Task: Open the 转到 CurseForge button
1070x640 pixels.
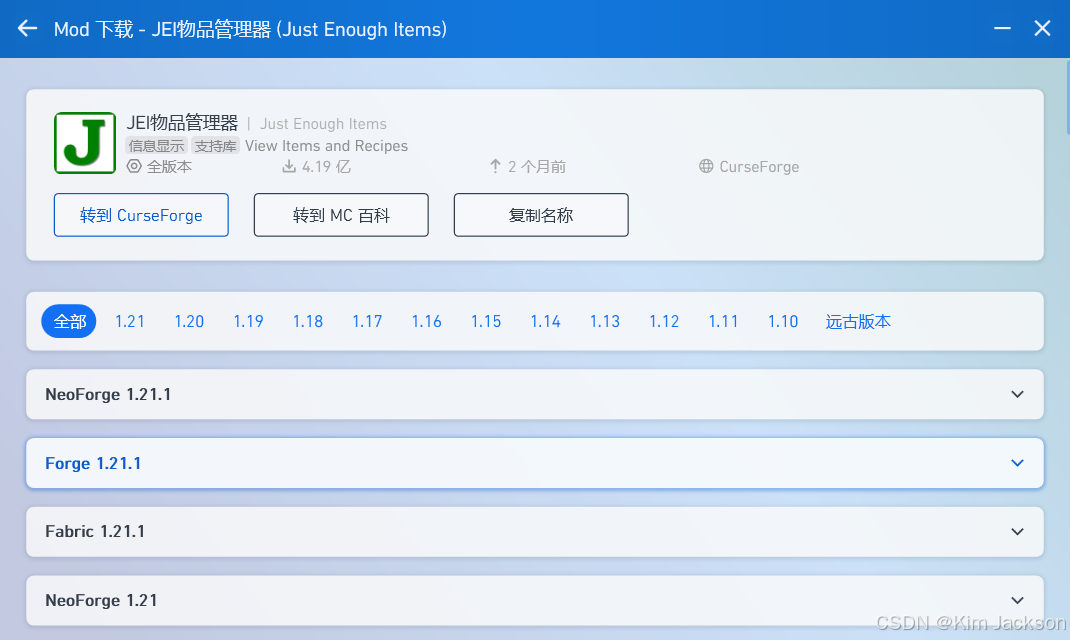Action: coord(141,215)
